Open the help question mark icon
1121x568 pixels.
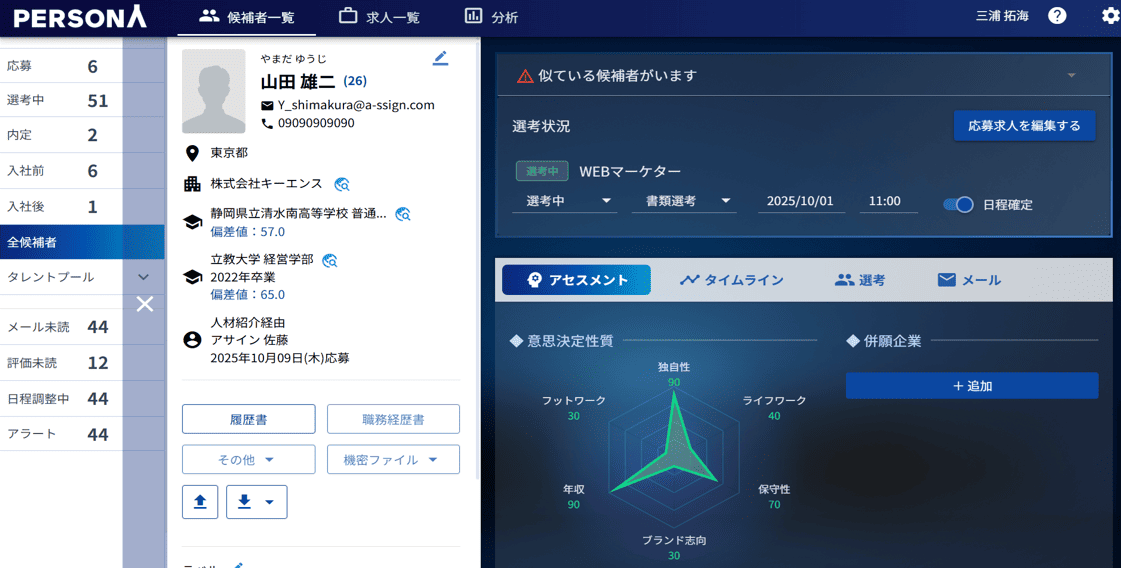[1057, 16]
